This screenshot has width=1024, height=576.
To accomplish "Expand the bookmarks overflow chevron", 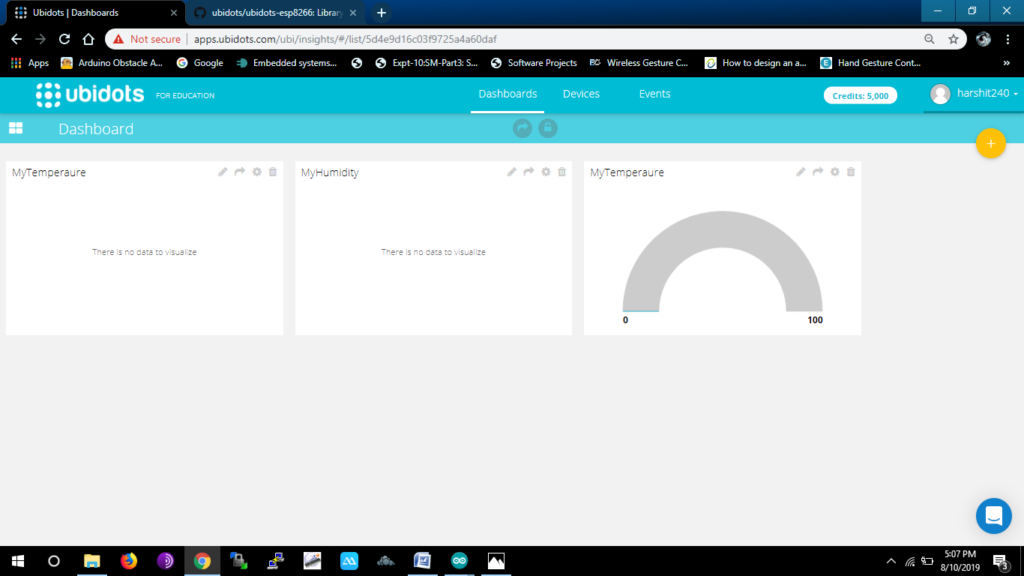I will [1006, 63].
